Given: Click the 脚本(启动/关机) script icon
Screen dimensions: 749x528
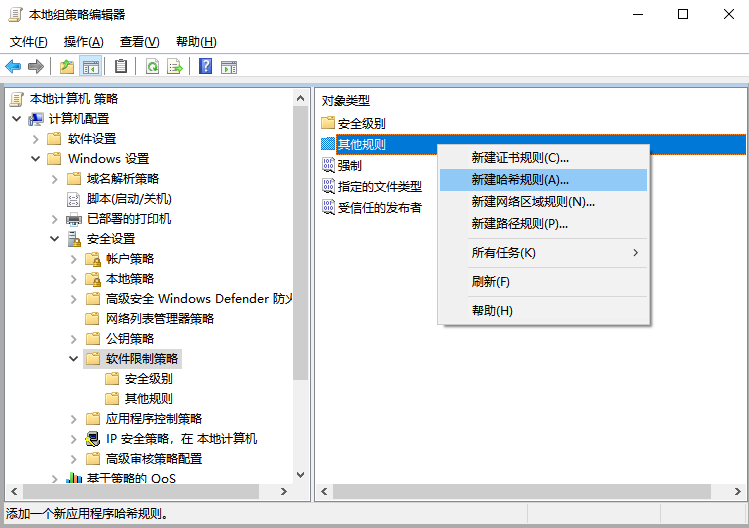Looking at the screenshot, I should coord(74,199).
